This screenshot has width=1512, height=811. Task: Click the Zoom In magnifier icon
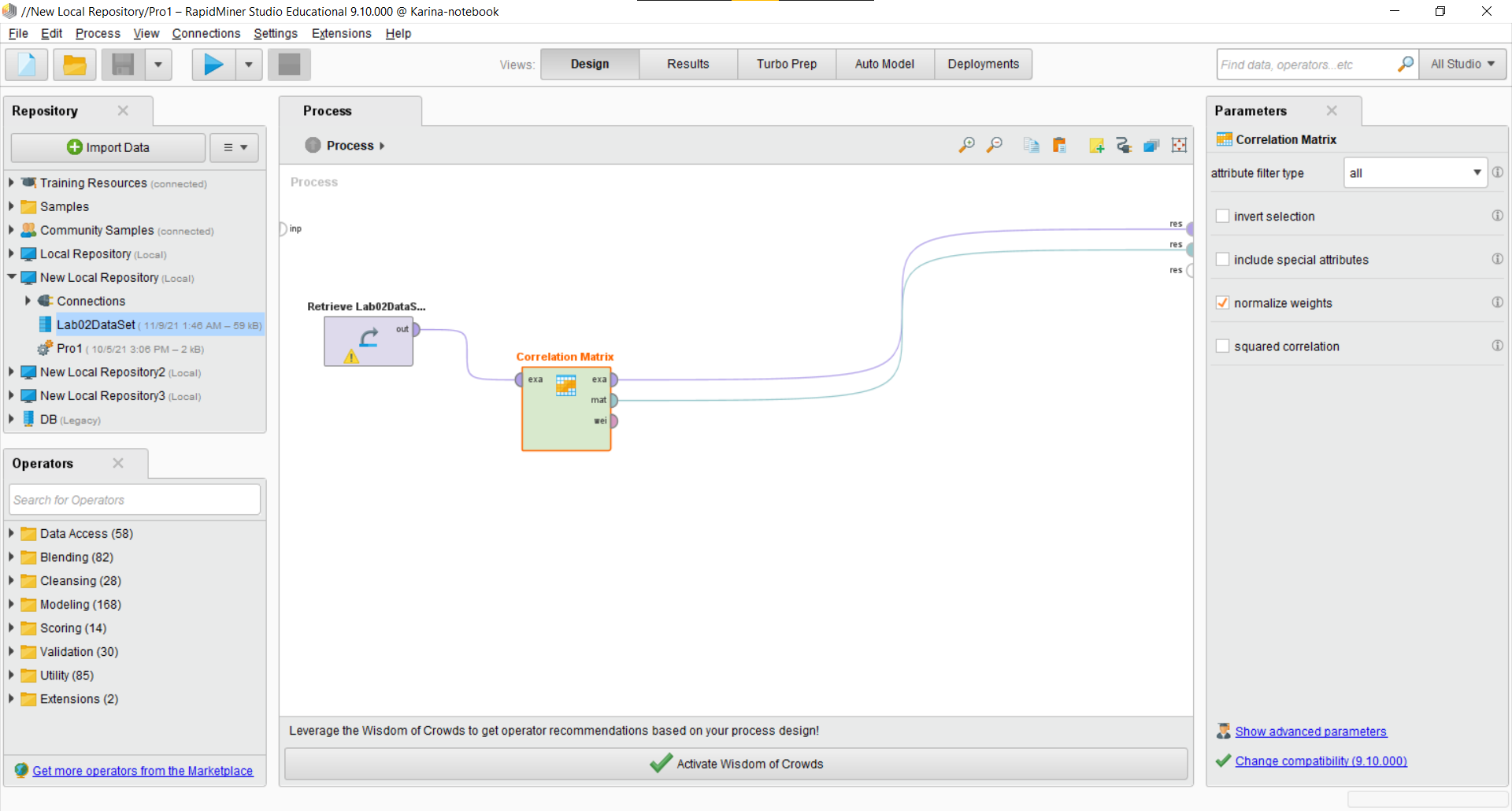(x=966, y=145)
